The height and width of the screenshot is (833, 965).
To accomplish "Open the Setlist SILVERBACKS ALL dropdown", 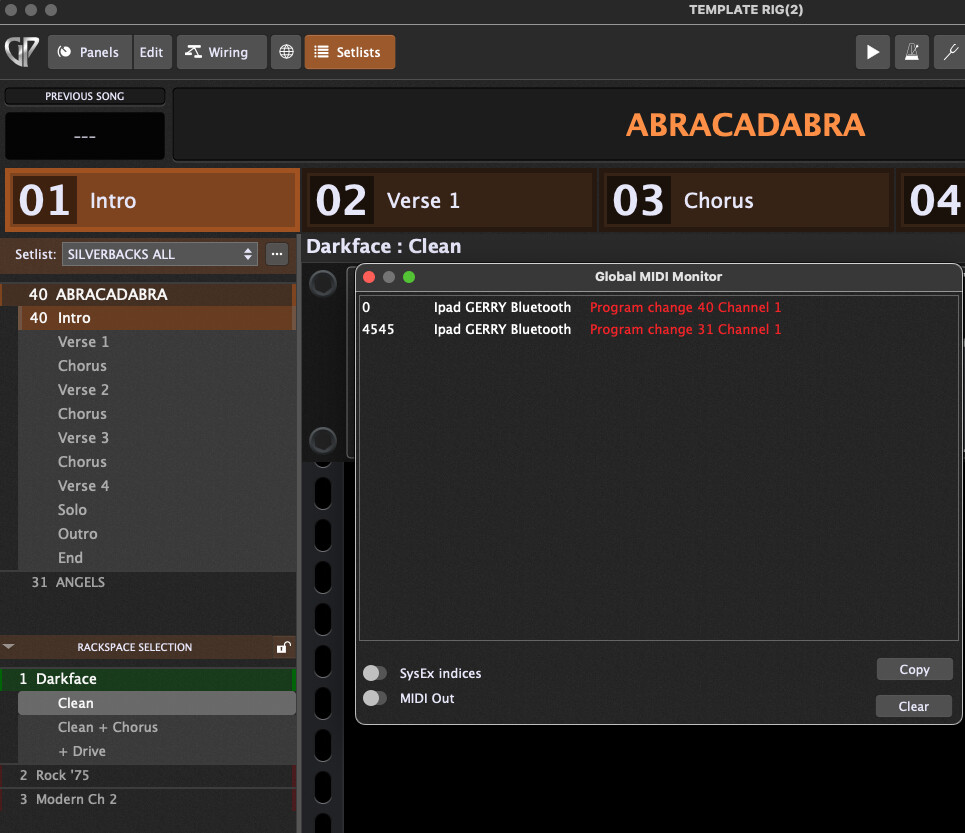I will pyautogui.click(x=160, y=254).
